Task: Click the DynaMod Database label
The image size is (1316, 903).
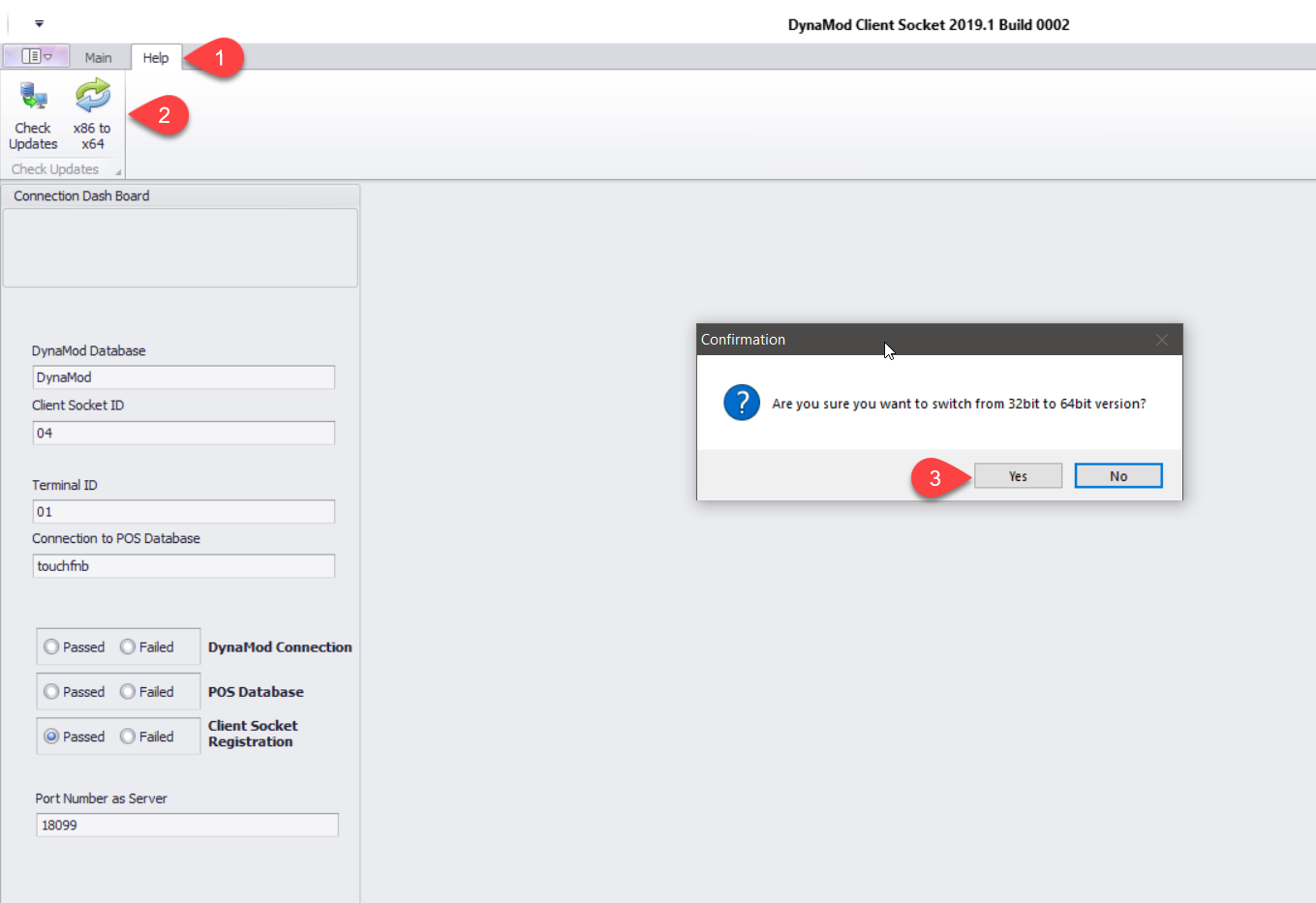Action: coord(88,351)
